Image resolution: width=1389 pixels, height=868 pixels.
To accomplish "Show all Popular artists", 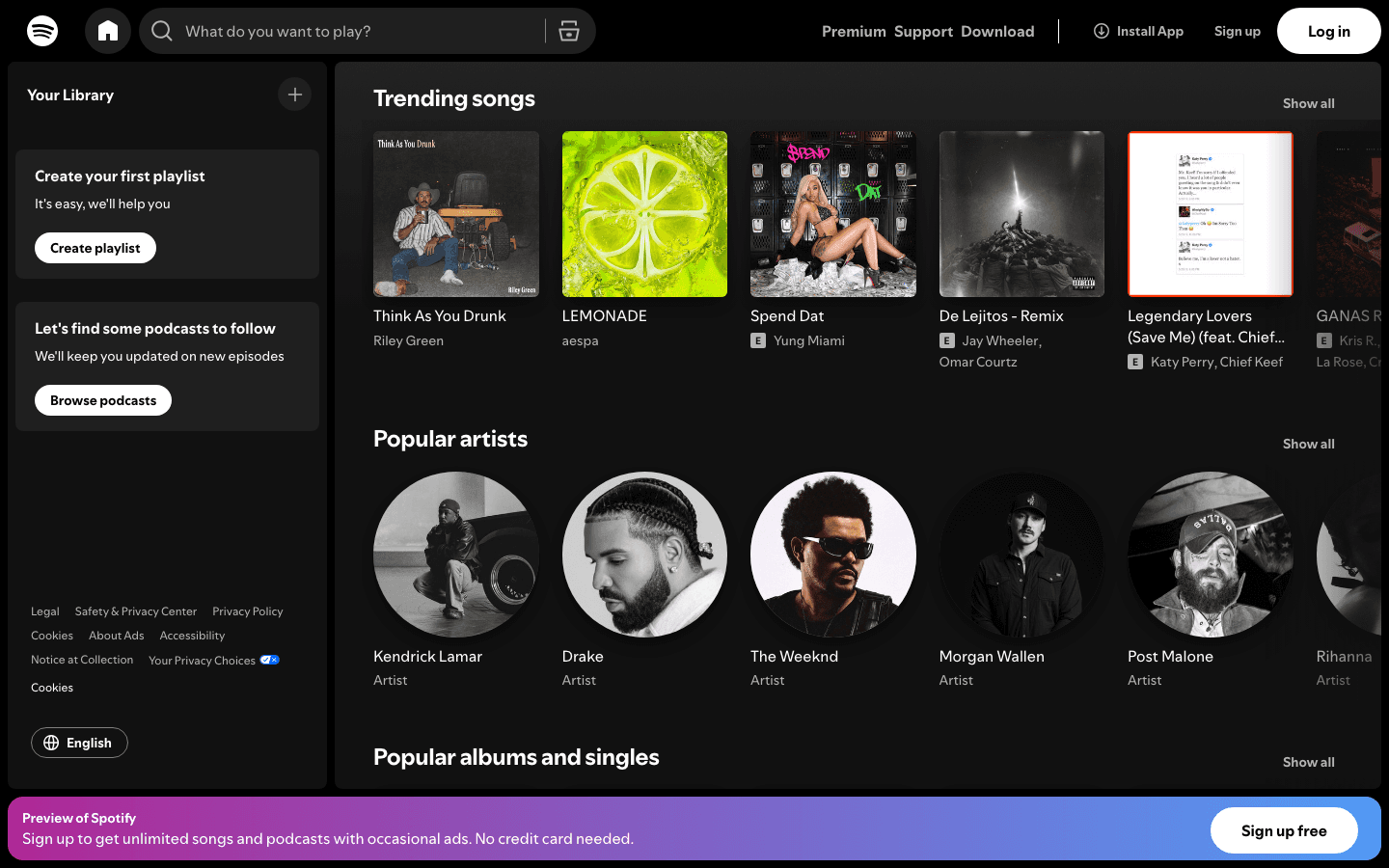I will pyautogui.click(x=1309, y=444).
